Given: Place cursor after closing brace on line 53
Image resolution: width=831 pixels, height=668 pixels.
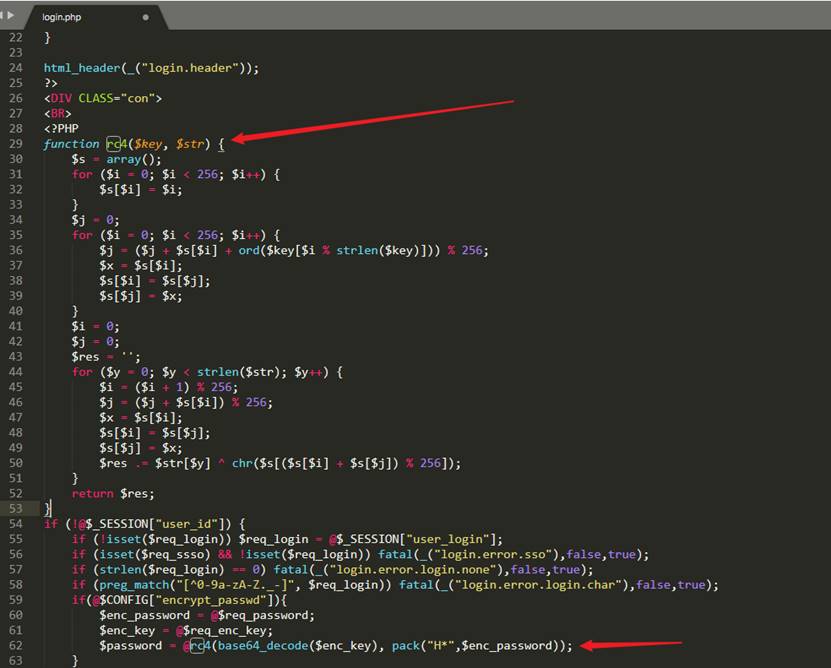Looking at the screenshot, I should 52,509.
